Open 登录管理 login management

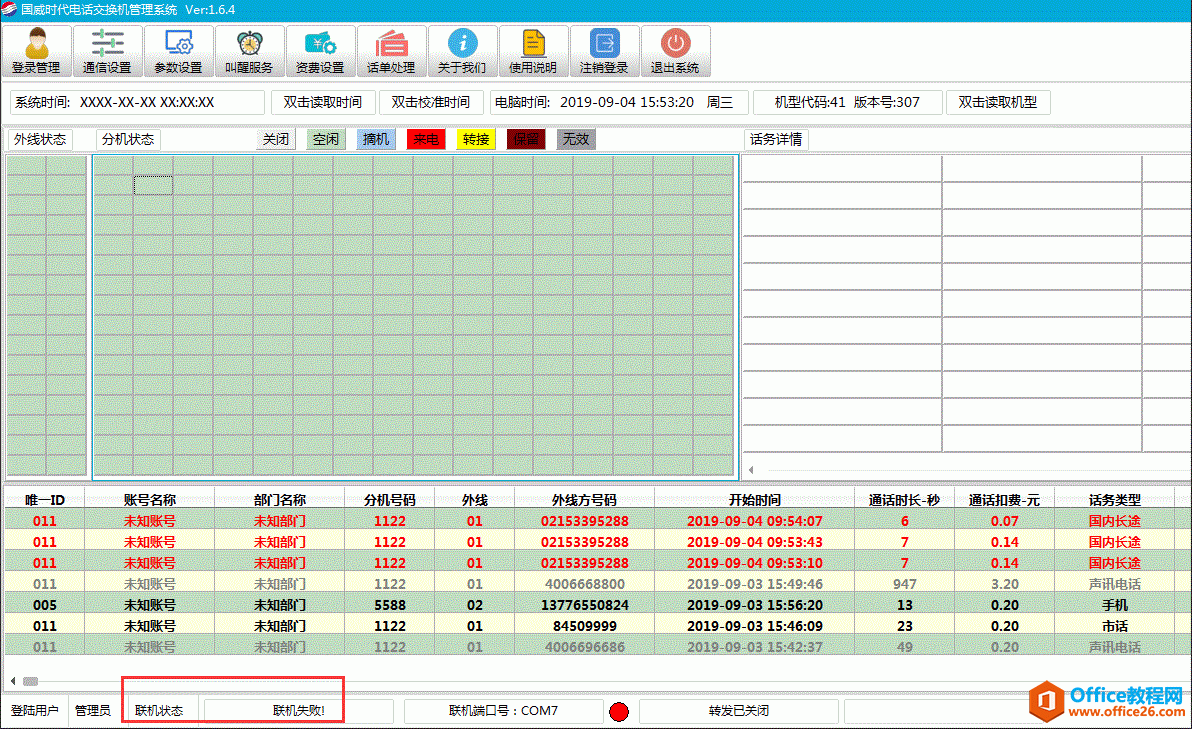pos(36,50)
